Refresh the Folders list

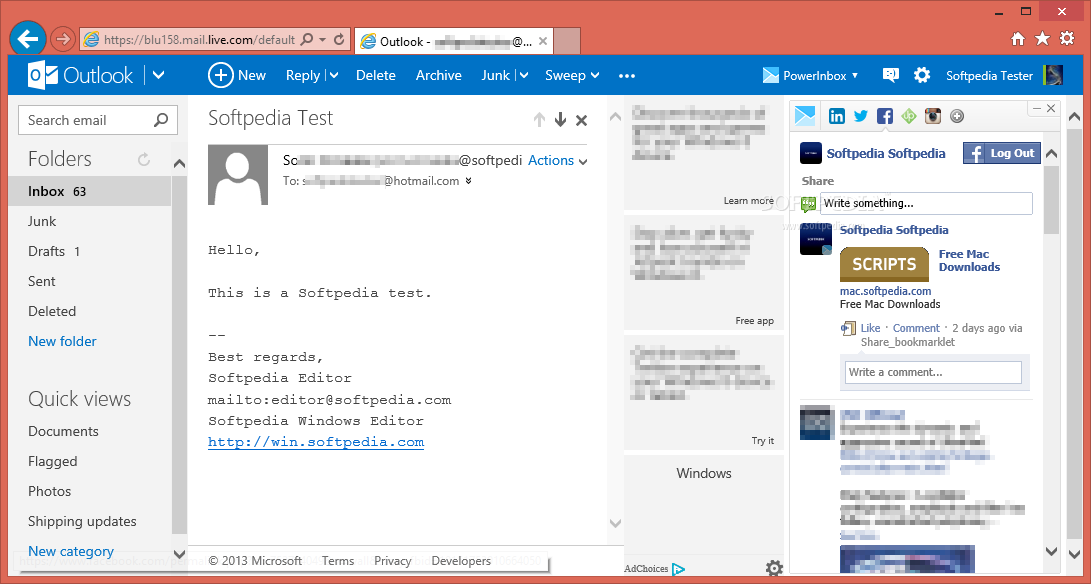click(x=144, y=159)
